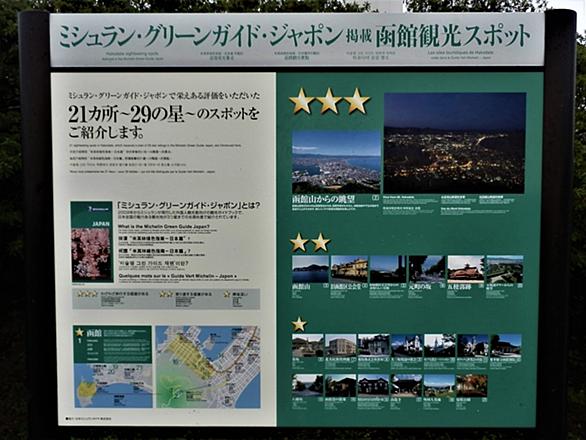Click the text ご紹介します。

tap(106, 132)
